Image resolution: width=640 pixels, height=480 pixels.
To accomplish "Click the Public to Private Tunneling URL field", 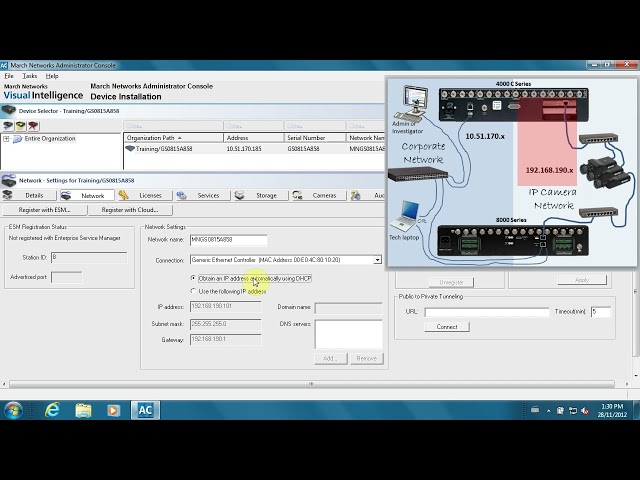I will click(487, 312).
